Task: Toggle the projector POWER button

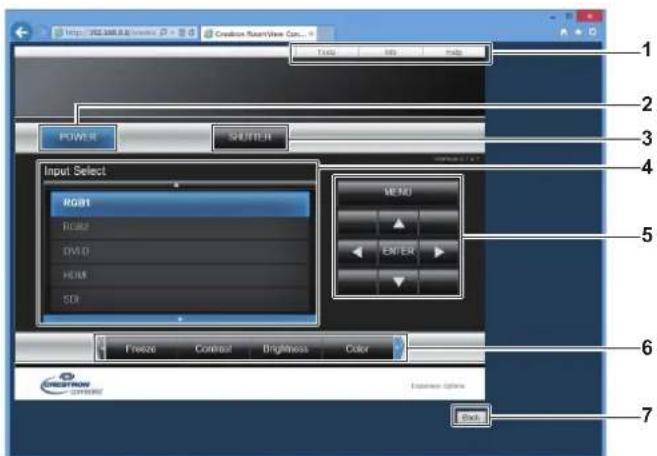Action: click(78, 137)
